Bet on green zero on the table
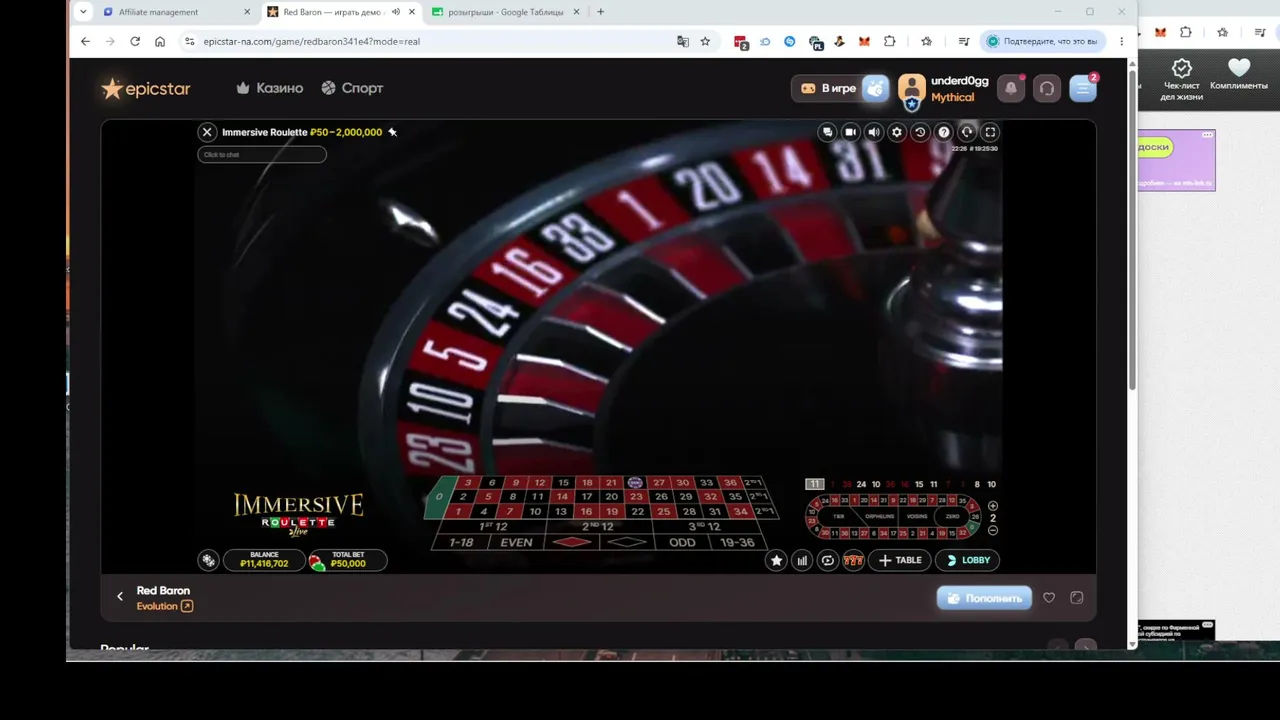The width and height of the screenshot is (1280, 720). coord(439,497)
